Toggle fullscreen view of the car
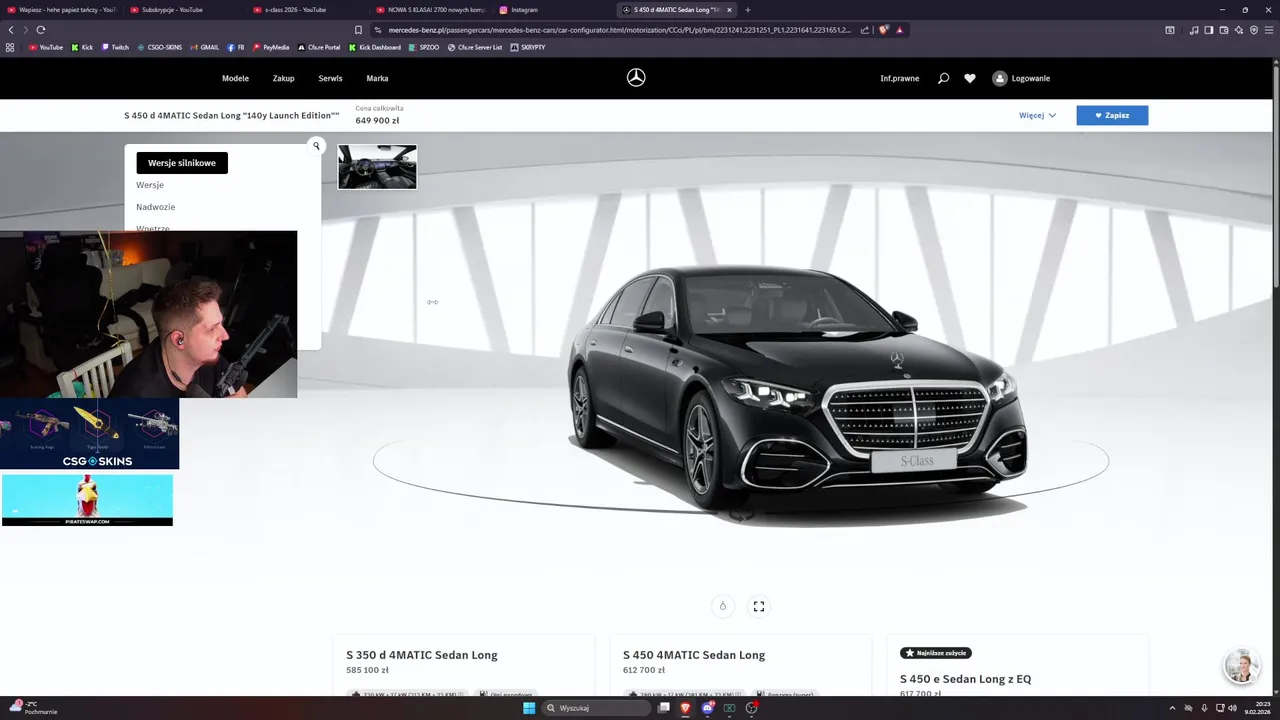Viewport: 1280px width, 720px height. [759, 606]
